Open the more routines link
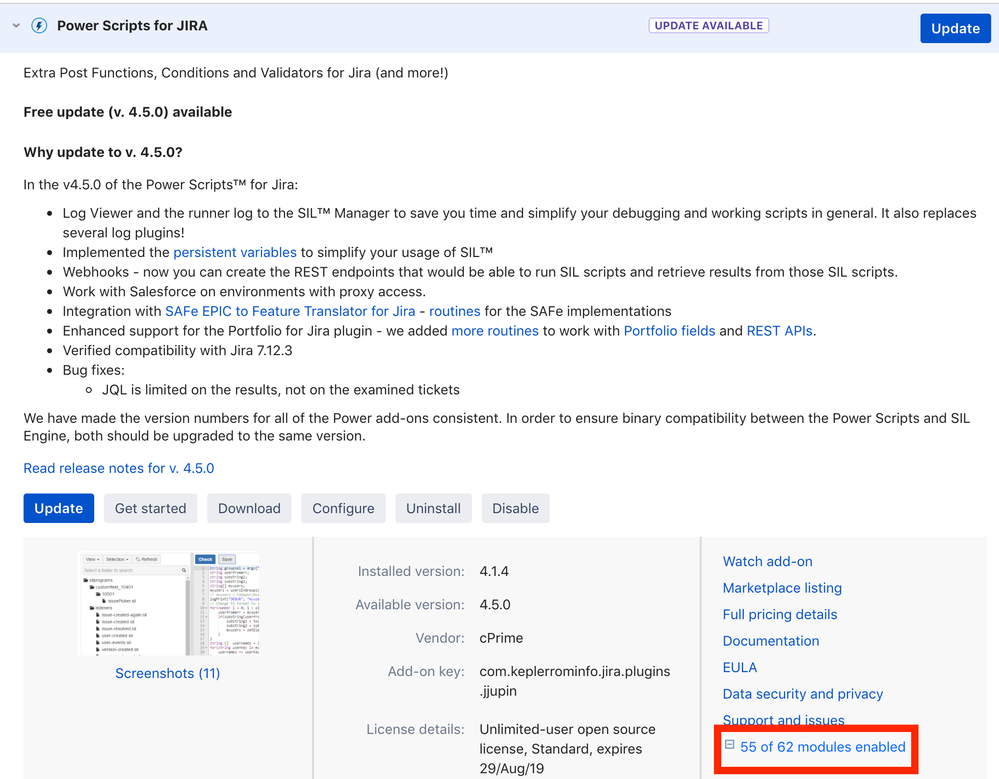The width and height of the screenshot is (999, 779). click(x=495, y=331)
